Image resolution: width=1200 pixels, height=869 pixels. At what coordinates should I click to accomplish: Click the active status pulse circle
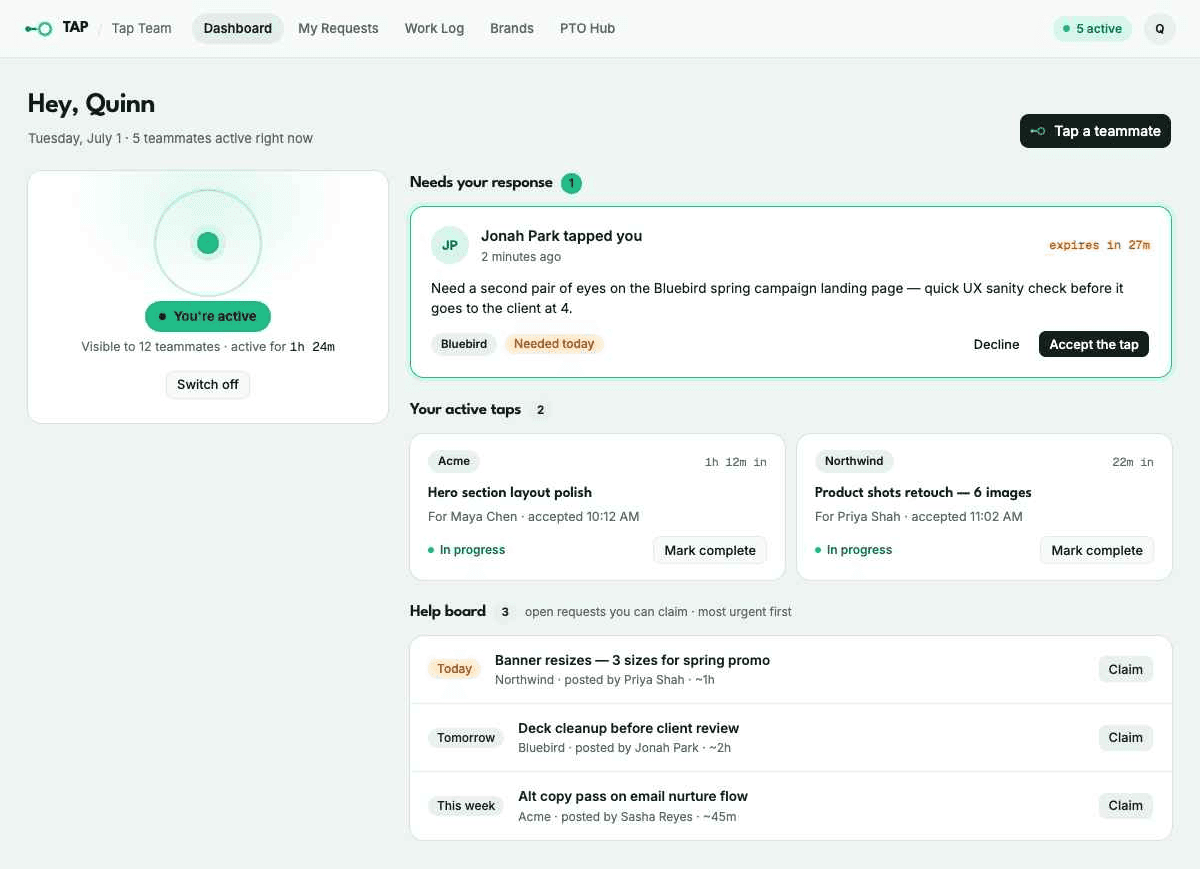(x=208, y=243)
